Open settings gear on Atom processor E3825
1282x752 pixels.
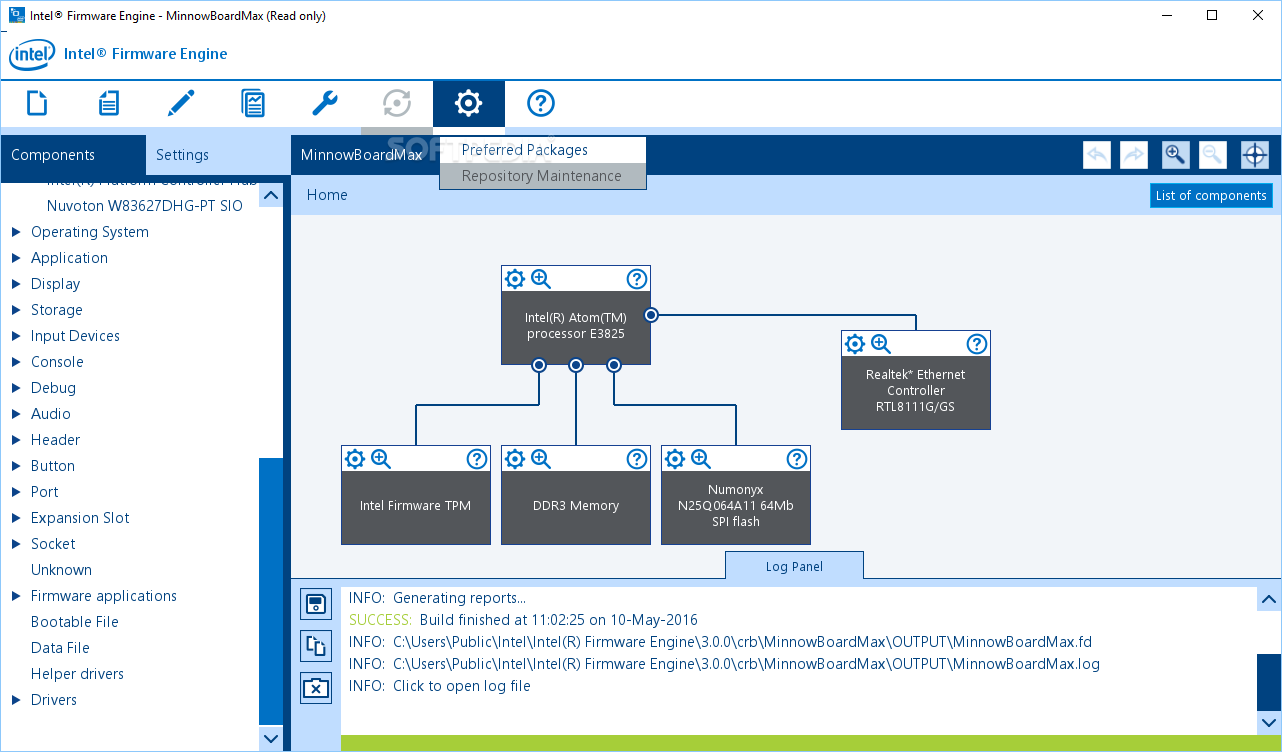pos(515,279)
